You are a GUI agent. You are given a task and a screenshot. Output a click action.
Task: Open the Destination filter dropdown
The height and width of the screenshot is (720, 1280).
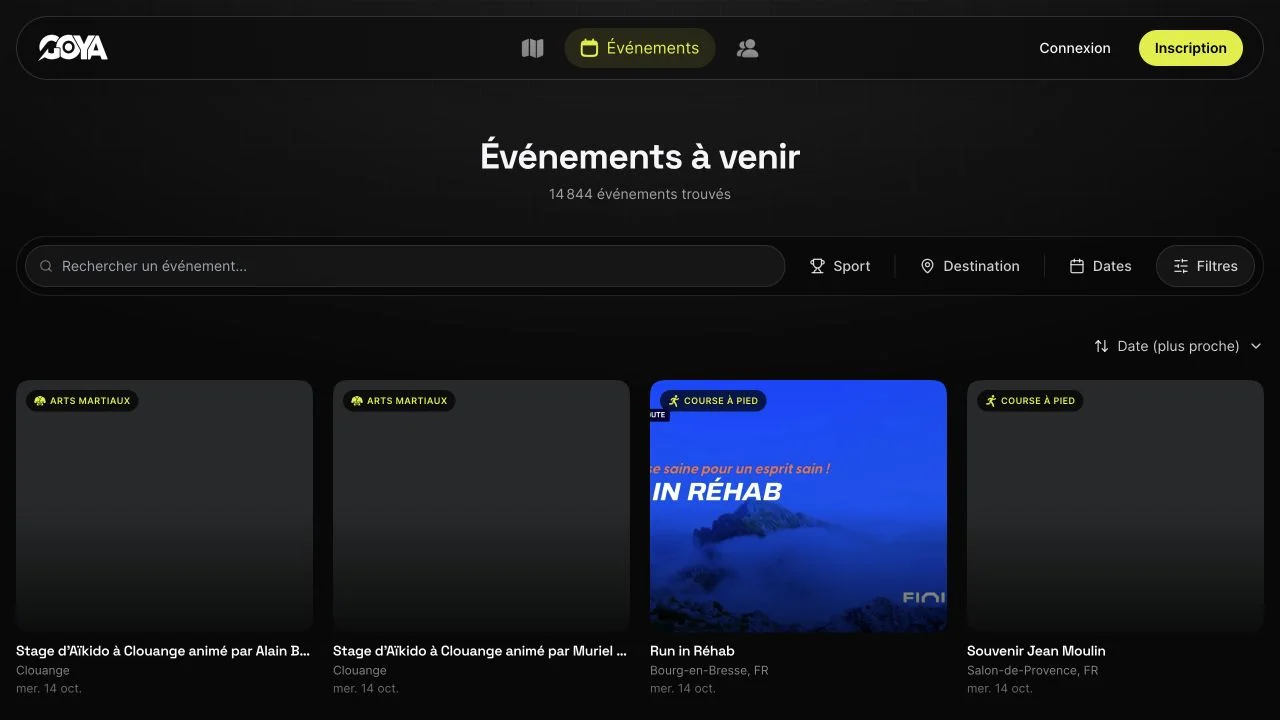tap(970, 266)
